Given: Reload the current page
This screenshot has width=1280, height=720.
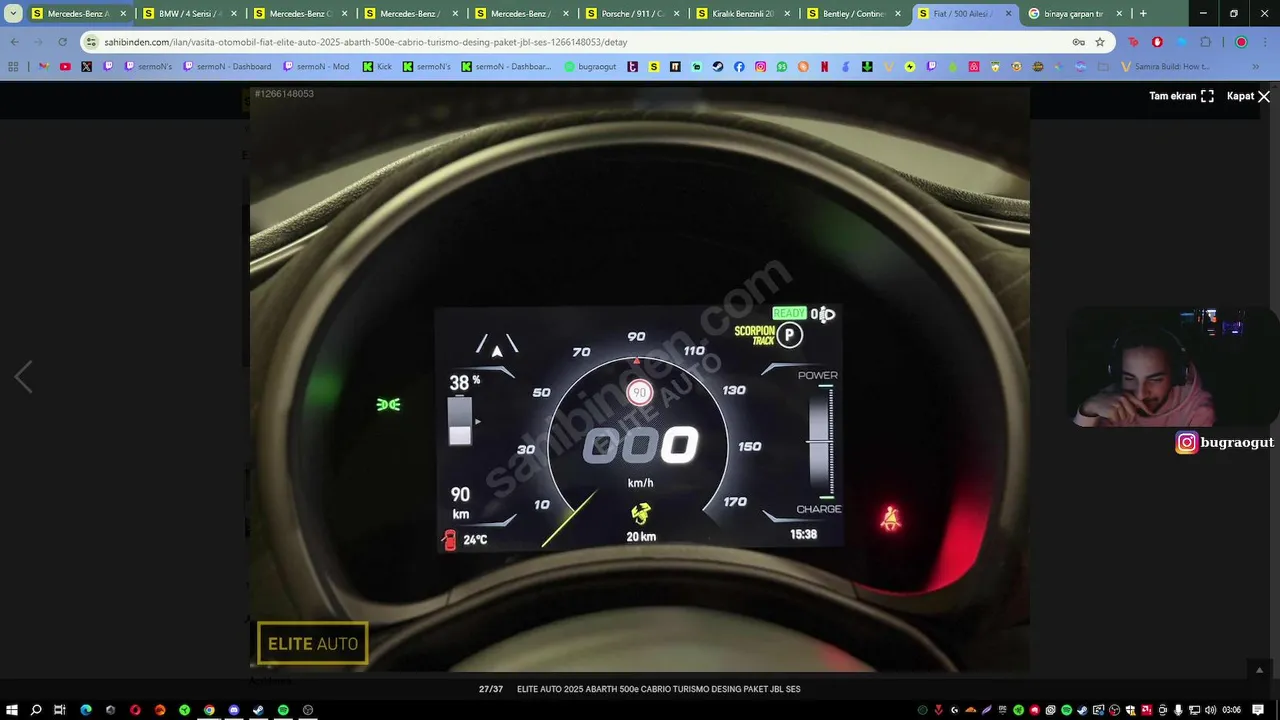Looking at the screenshot, I should click(x=62, y=42).
